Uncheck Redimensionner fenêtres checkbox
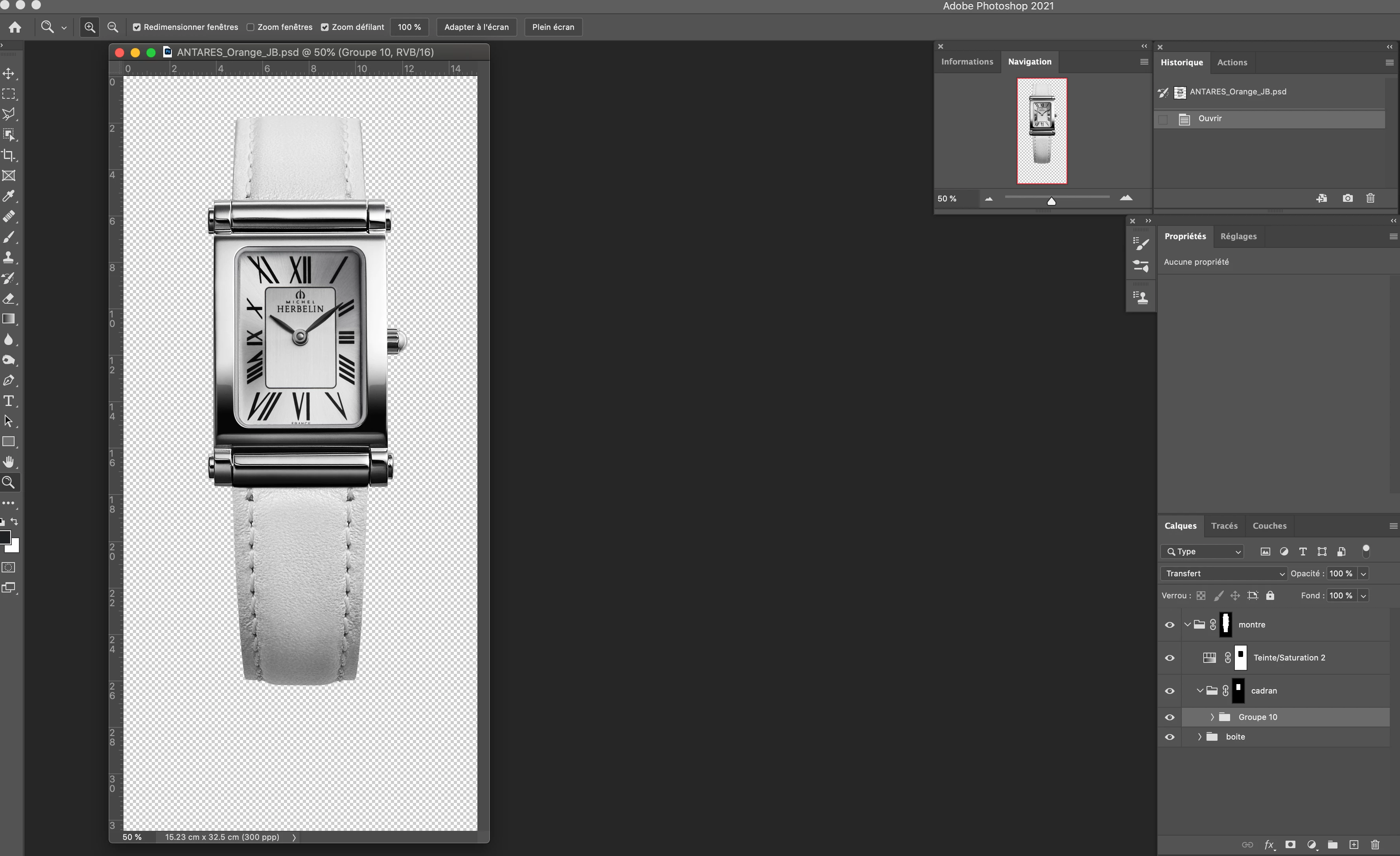The image size is (1400, 856). coord(137,27)
